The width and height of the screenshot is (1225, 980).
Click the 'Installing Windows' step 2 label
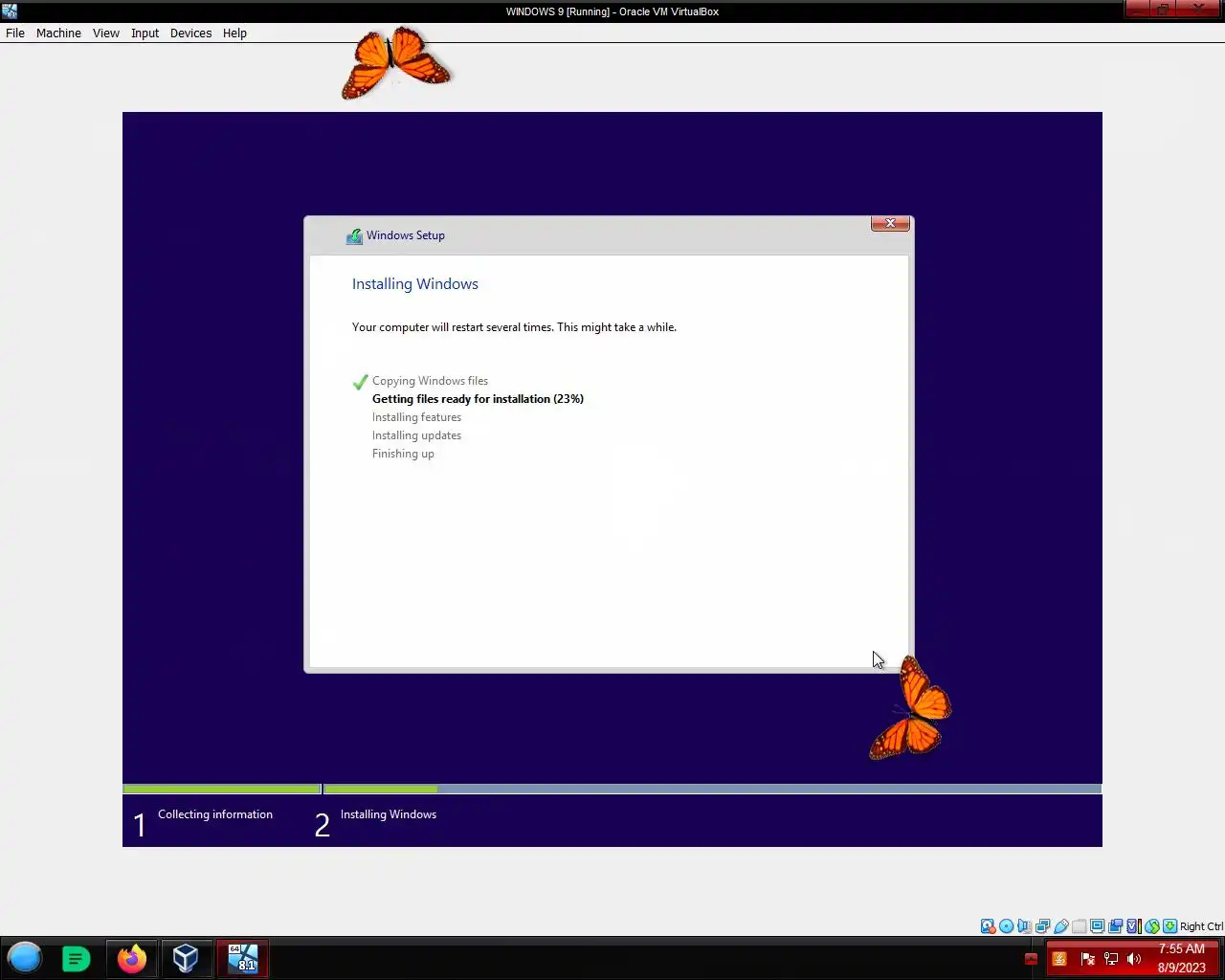[x=389, y=814]
